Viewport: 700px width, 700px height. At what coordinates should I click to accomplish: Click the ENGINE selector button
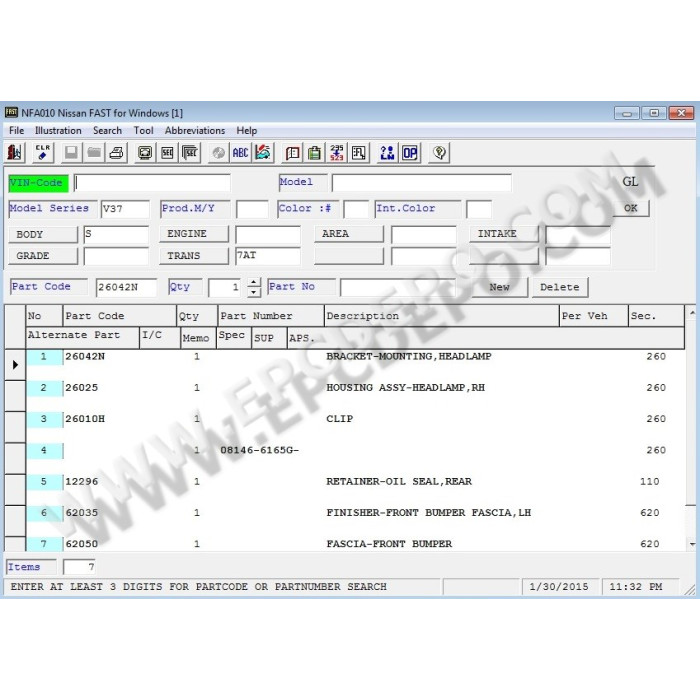point(194,234)
